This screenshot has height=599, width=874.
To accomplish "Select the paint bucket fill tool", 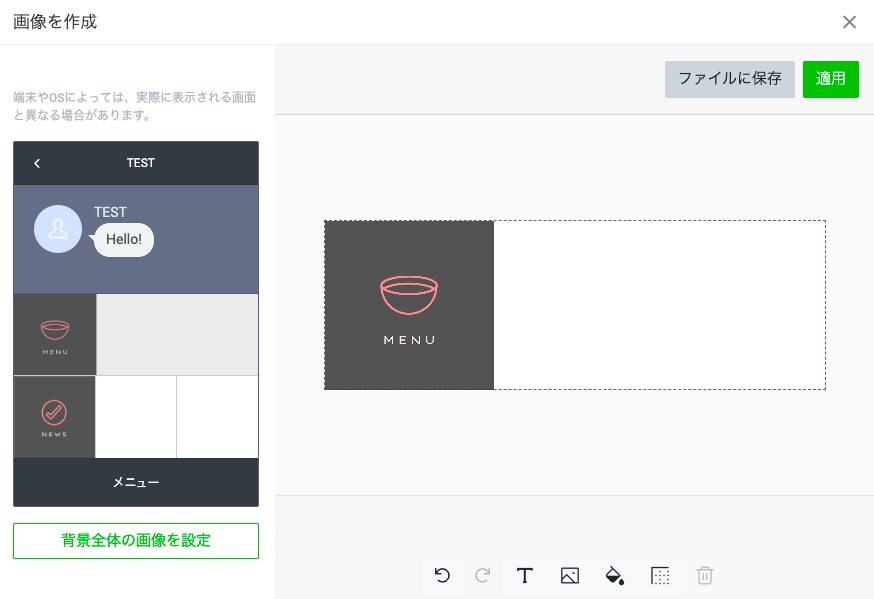I will coord(614,576).
